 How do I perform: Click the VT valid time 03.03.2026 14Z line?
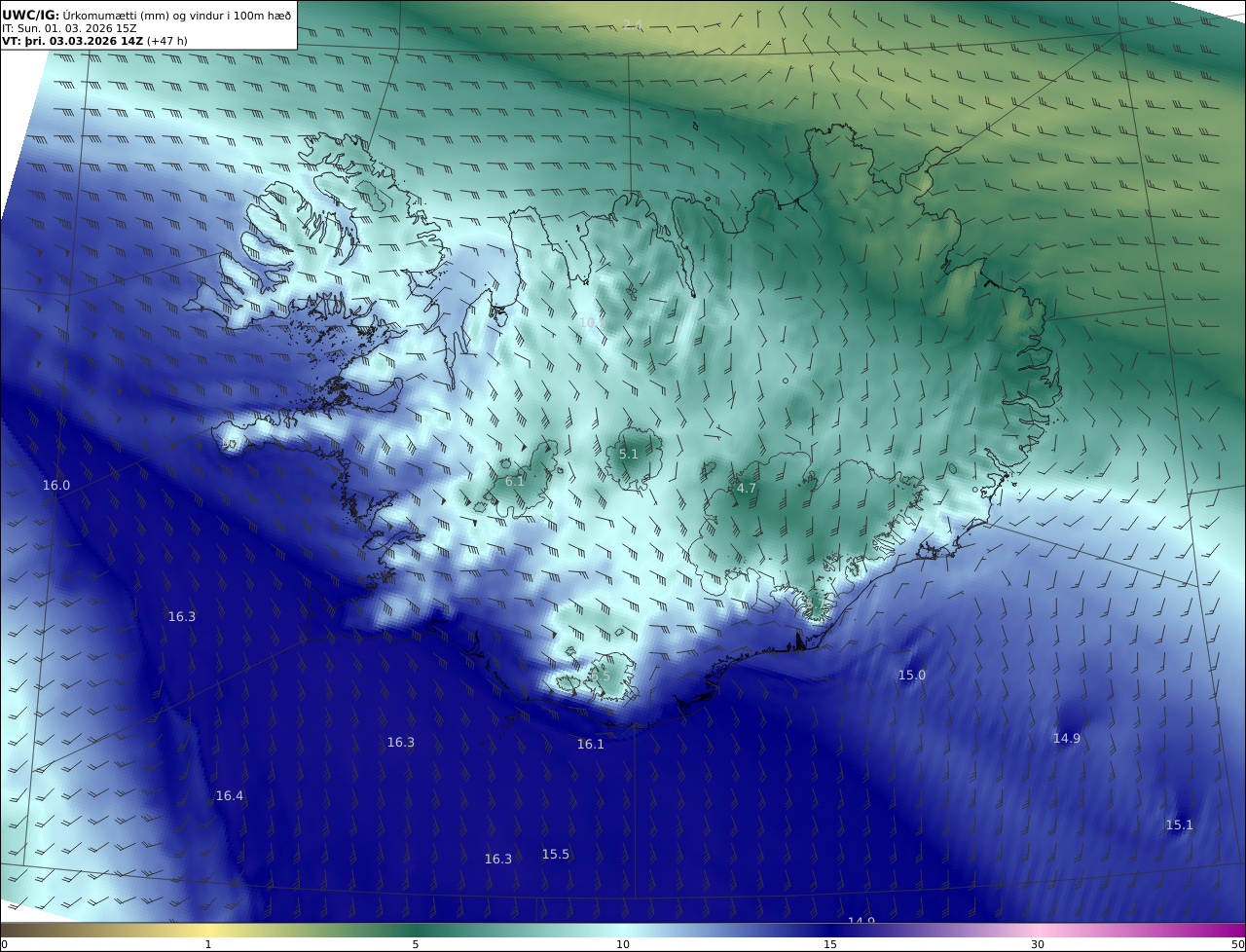(x=94, y=41)
